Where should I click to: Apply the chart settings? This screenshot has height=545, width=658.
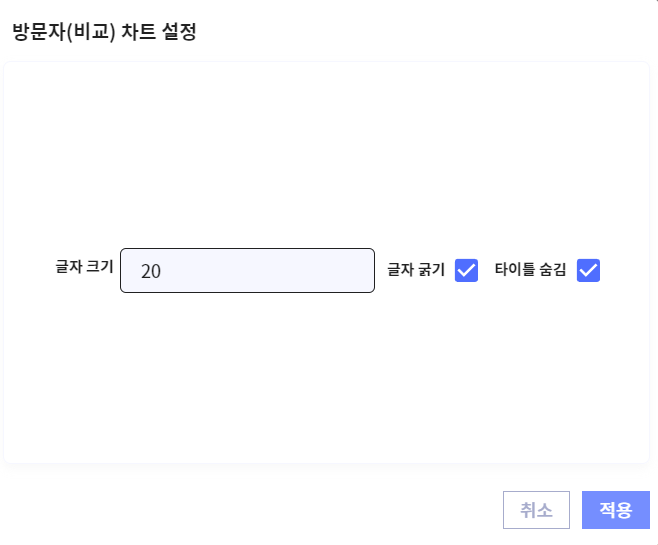pyautogui.click(x=616, y=509)
